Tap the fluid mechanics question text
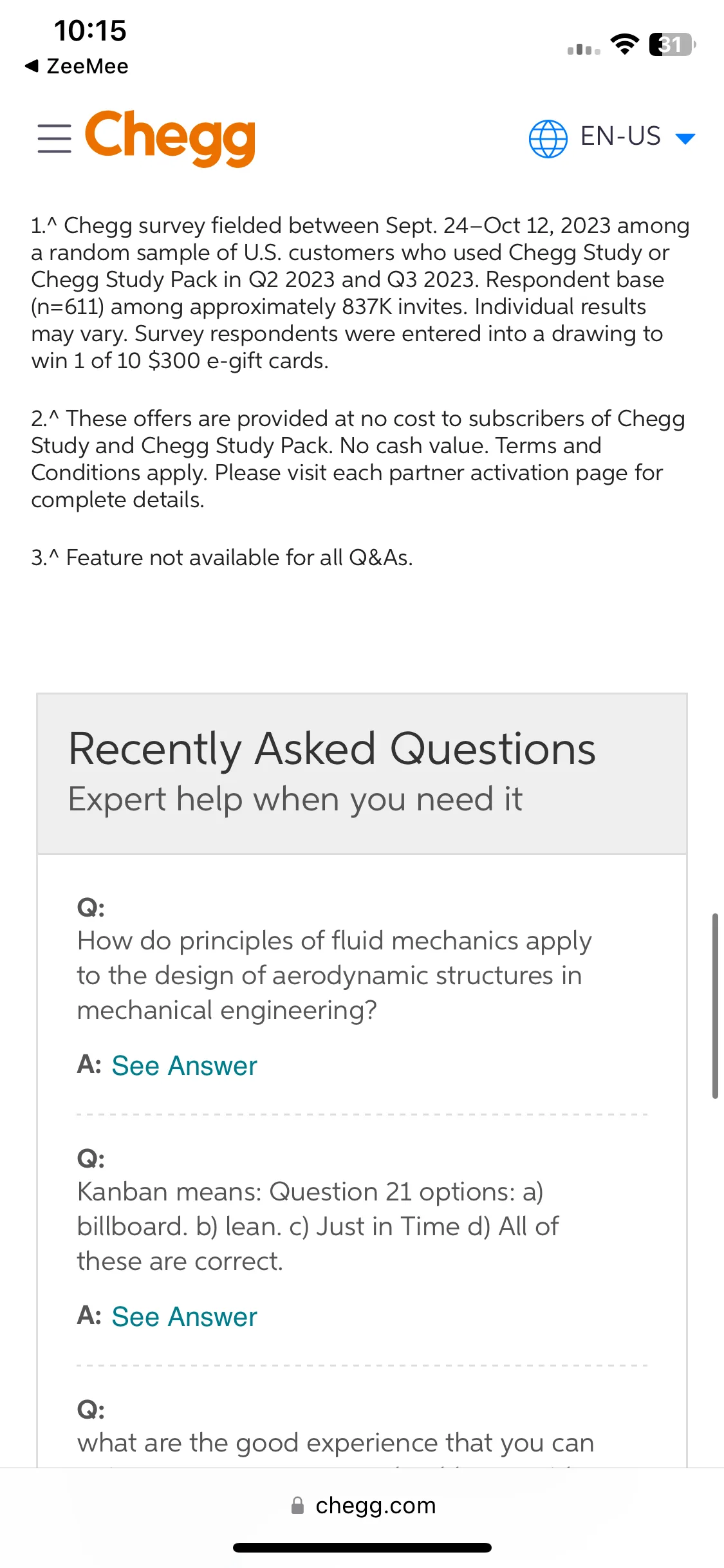Image resolution: width=724 pixels, height=1568 pixels. (334, 976)
